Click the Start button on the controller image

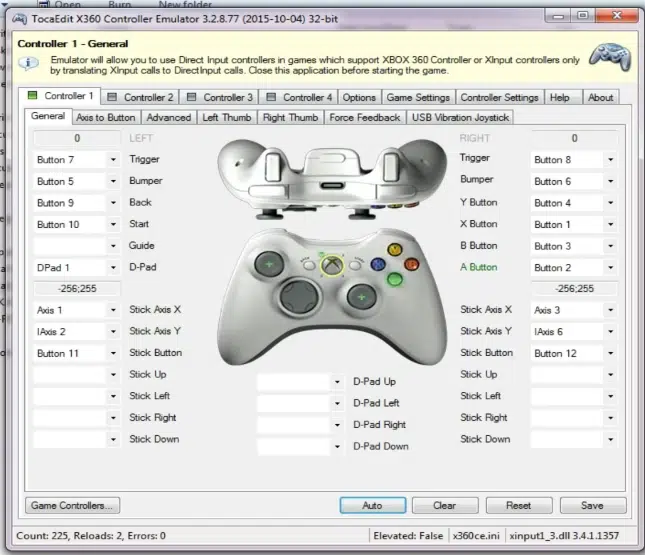tap(355, 265)
